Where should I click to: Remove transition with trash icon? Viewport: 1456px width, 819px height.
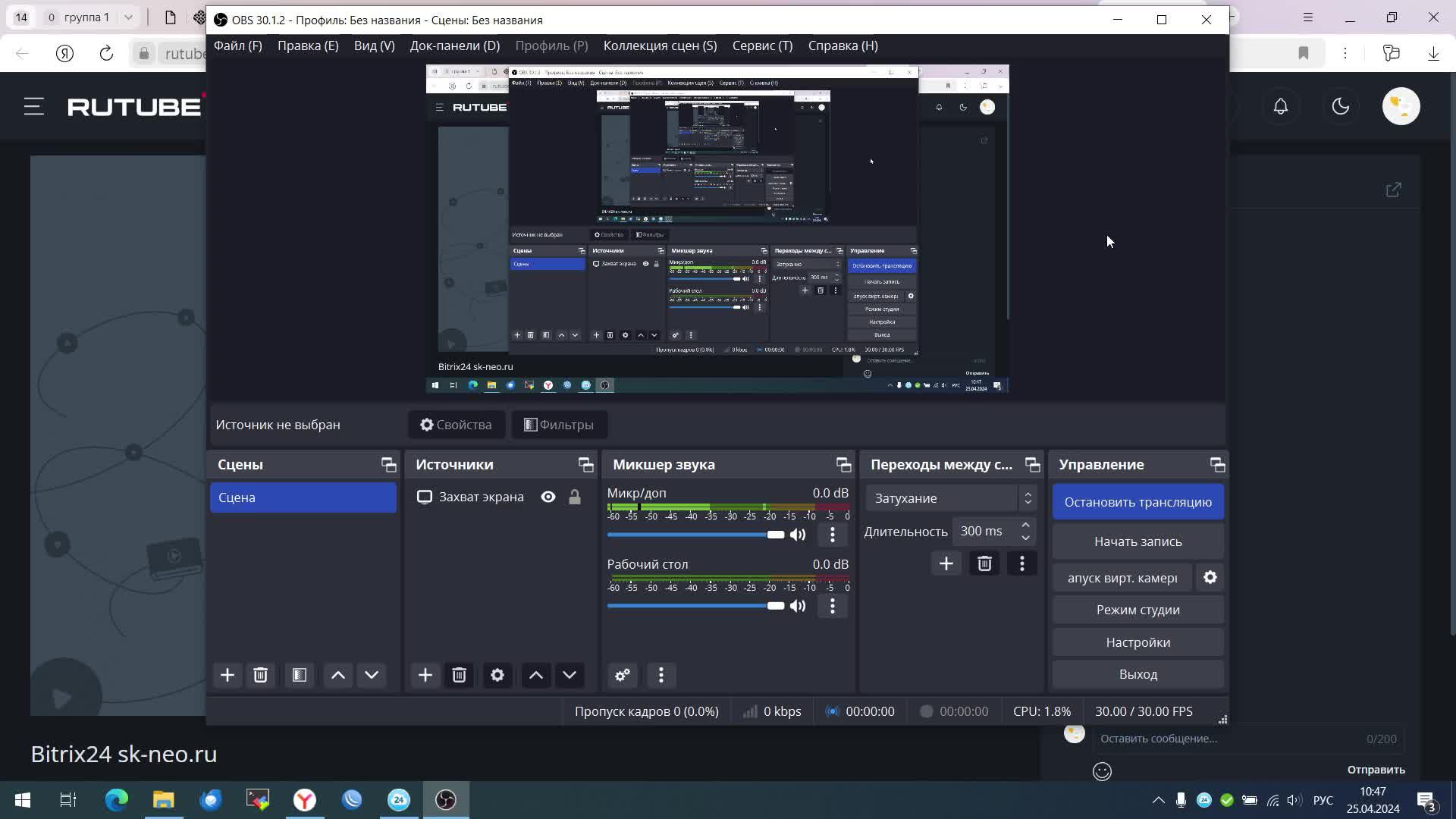984,563
